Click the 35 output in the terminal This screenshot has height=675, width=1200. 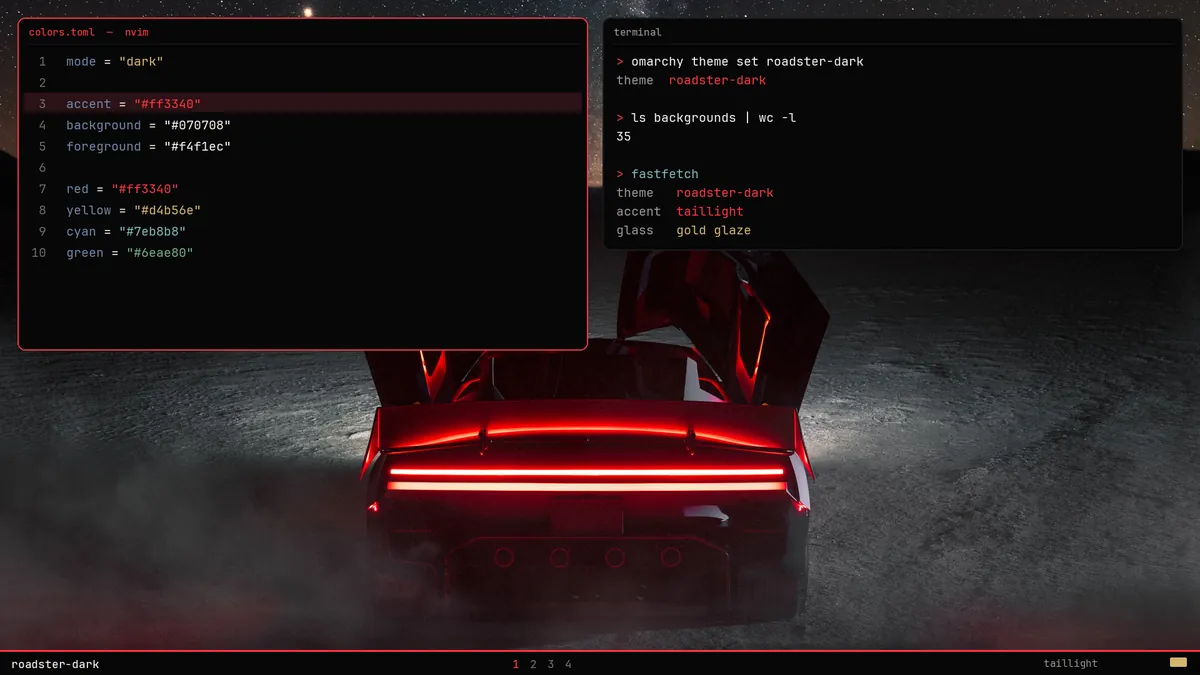tap(624, 137)
